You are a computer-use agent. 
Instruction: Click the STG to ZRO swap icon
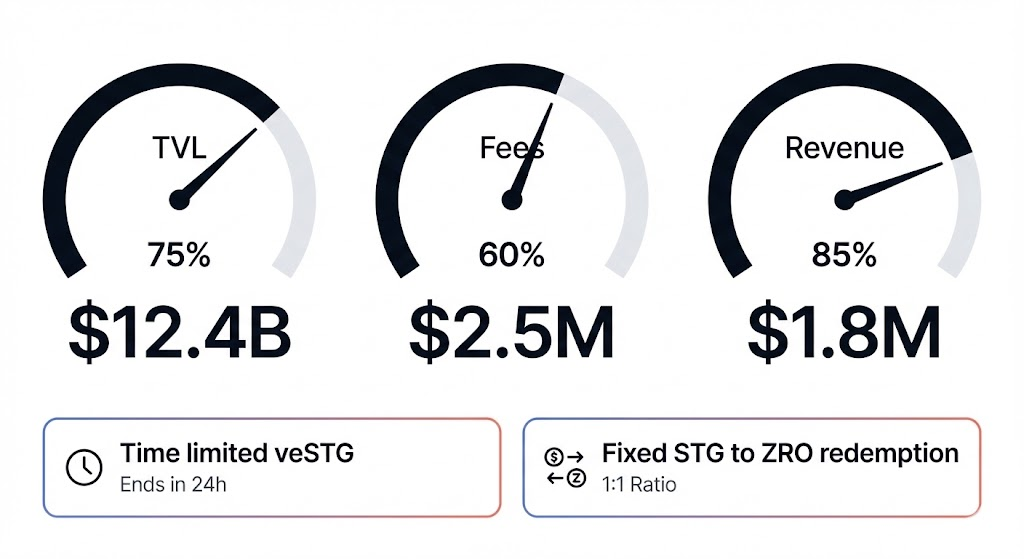[x=565, y=467]
